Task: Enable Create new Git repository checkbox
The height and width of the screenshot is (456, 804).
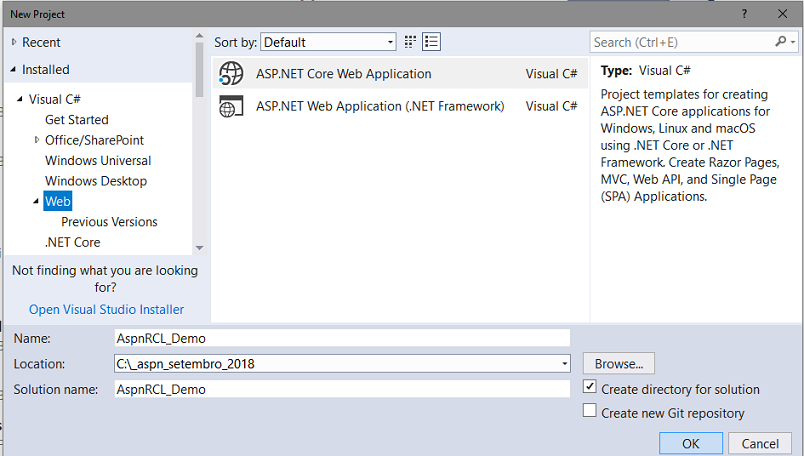Action: click(x=590, y=410)
